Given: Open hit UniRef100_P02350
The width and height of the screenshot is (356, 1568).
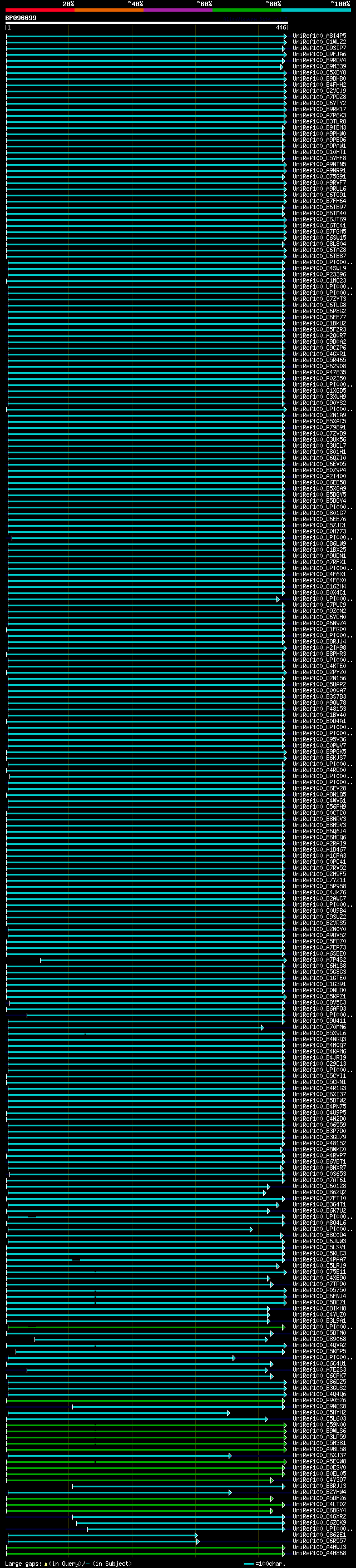Looking at the screenshot, I should coord(319,379).
